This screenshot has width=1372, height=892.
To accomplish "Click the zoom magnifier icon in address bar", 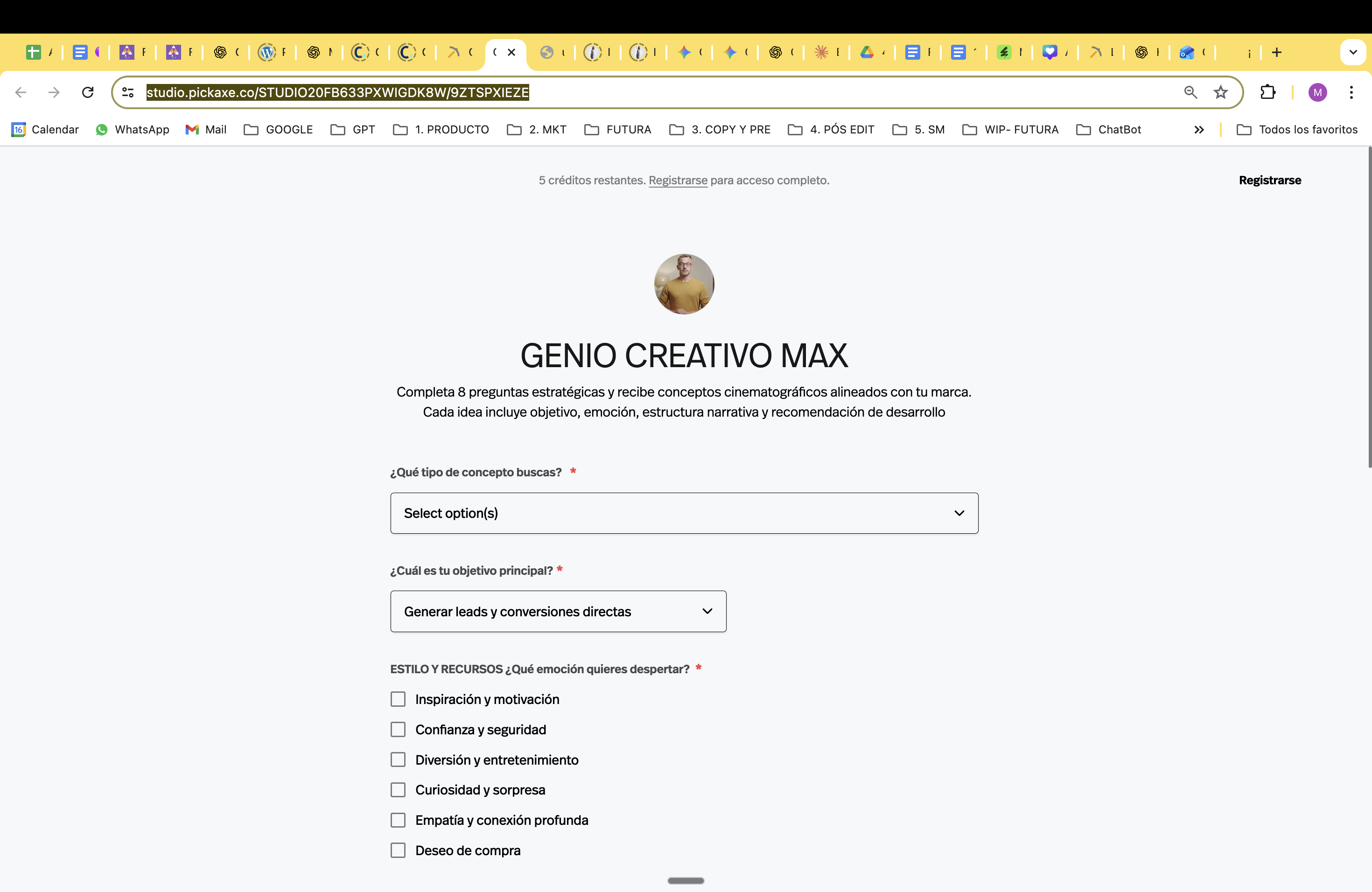I will (x=1190, y=92).
